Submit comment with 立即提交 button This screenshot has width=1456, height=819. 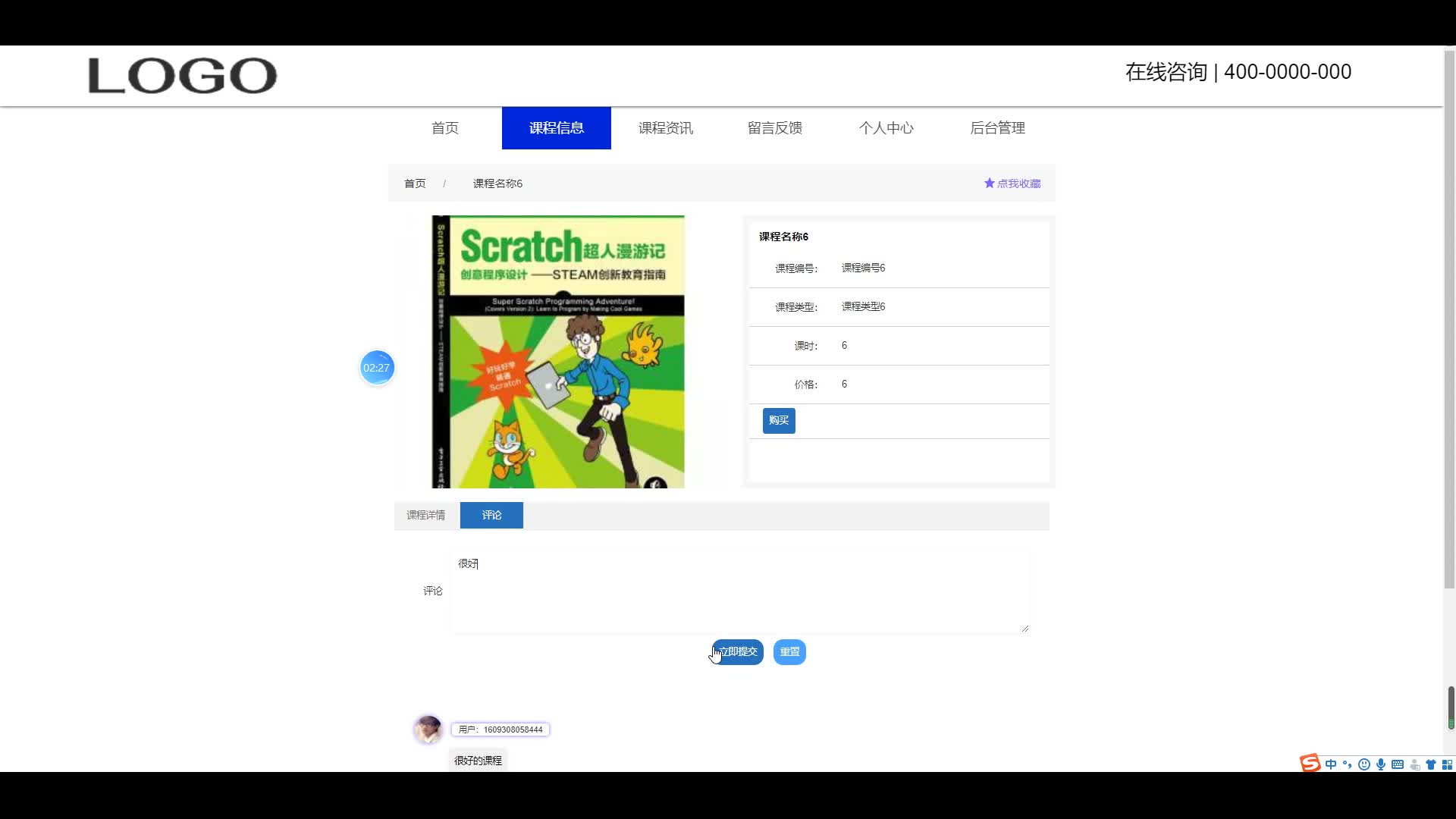(737, 652)
